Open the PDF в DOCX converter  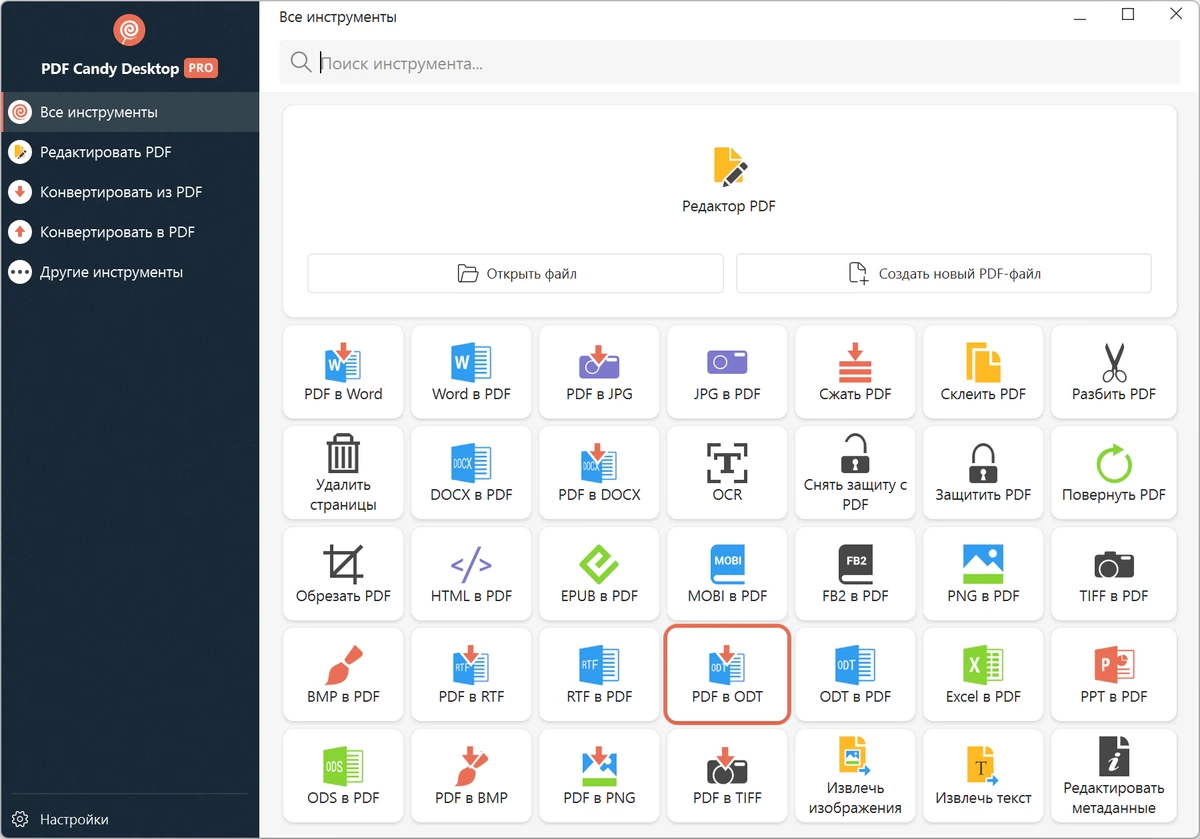599,472
